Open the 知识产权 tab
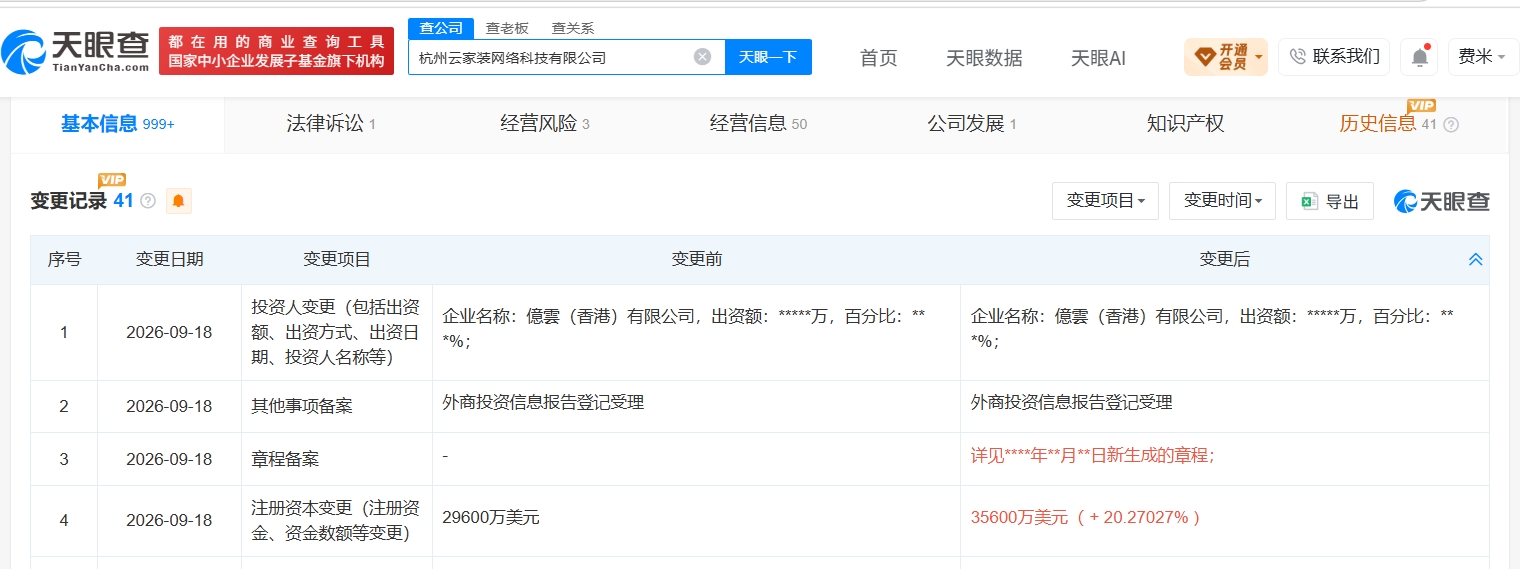 (1185, 124)
